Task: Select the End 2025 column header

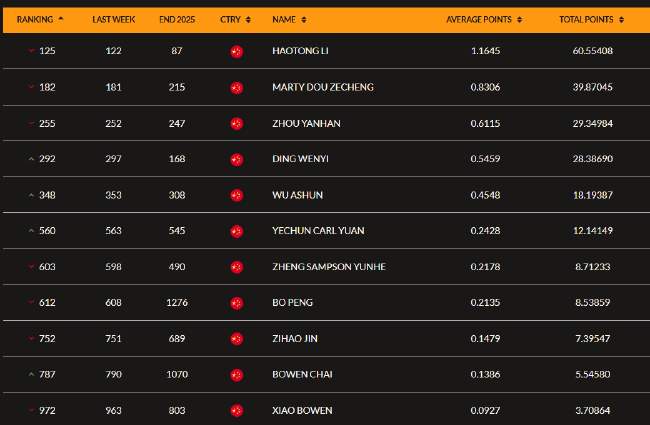Action: coord(177,19)
